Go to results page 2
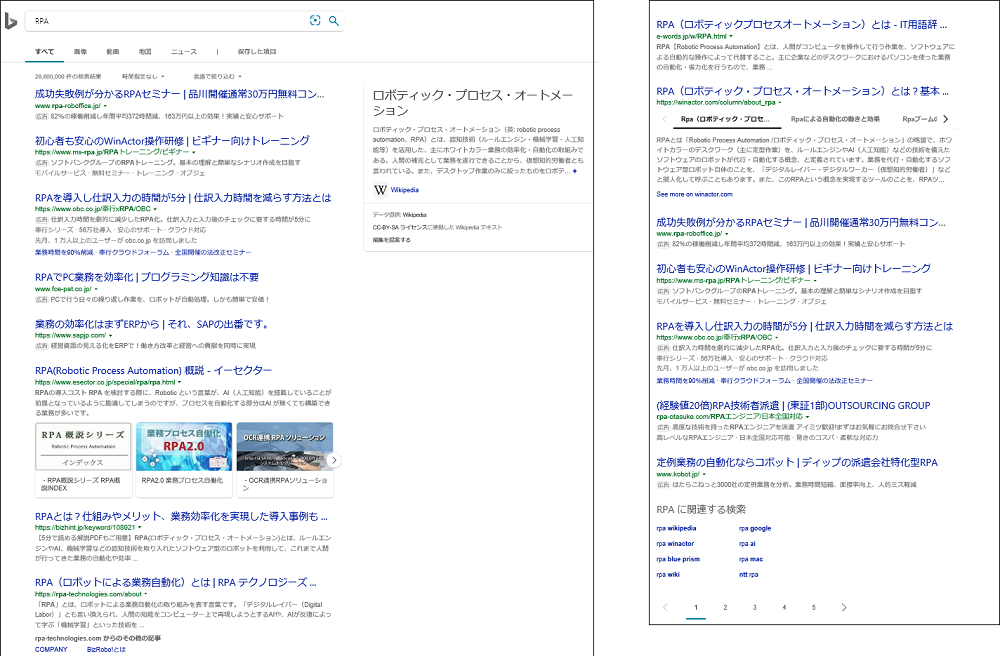Screen dimensions: 1000x656 pos(725,608)
